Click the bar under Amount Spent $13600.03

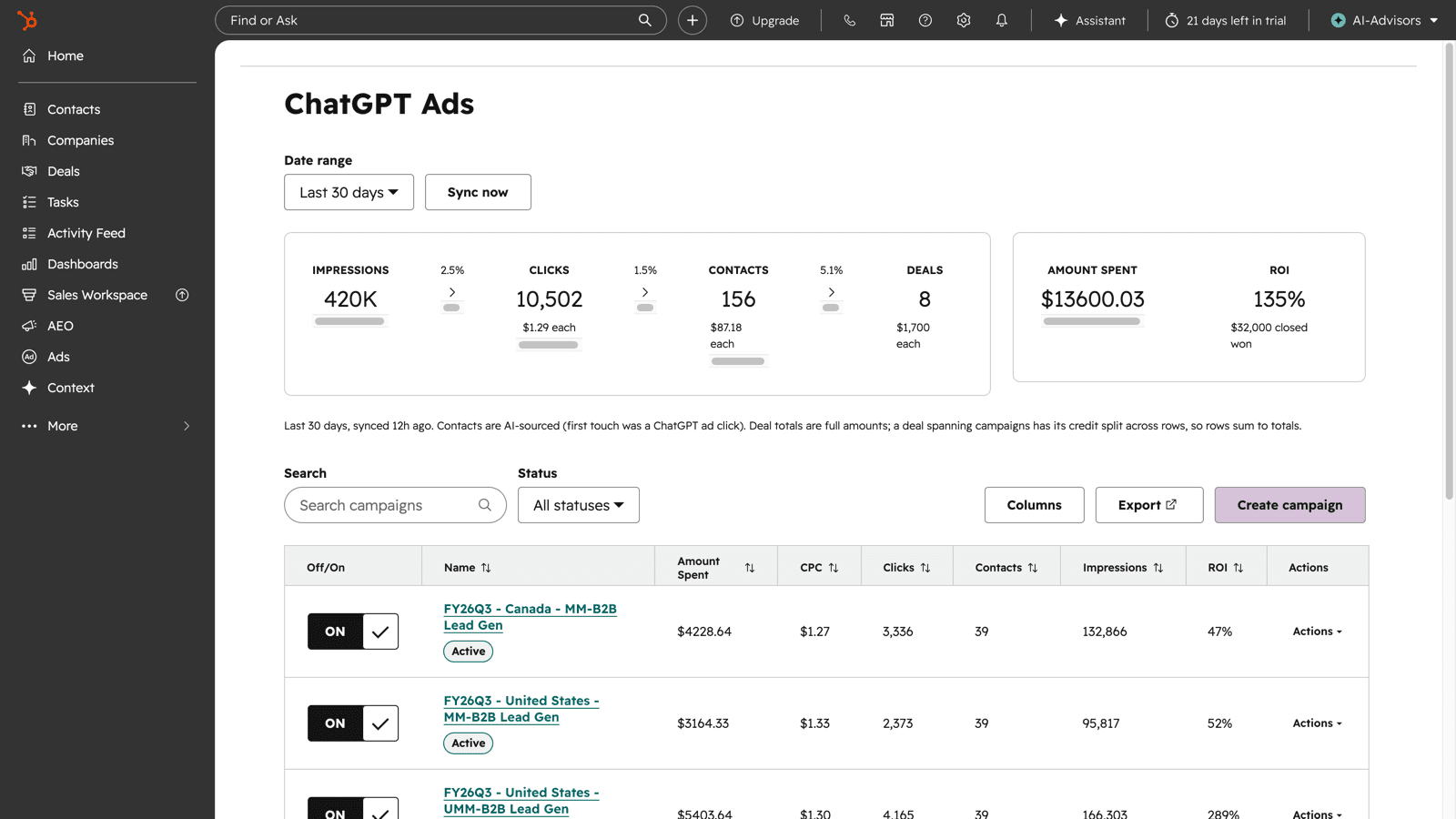pos(1092,321)
